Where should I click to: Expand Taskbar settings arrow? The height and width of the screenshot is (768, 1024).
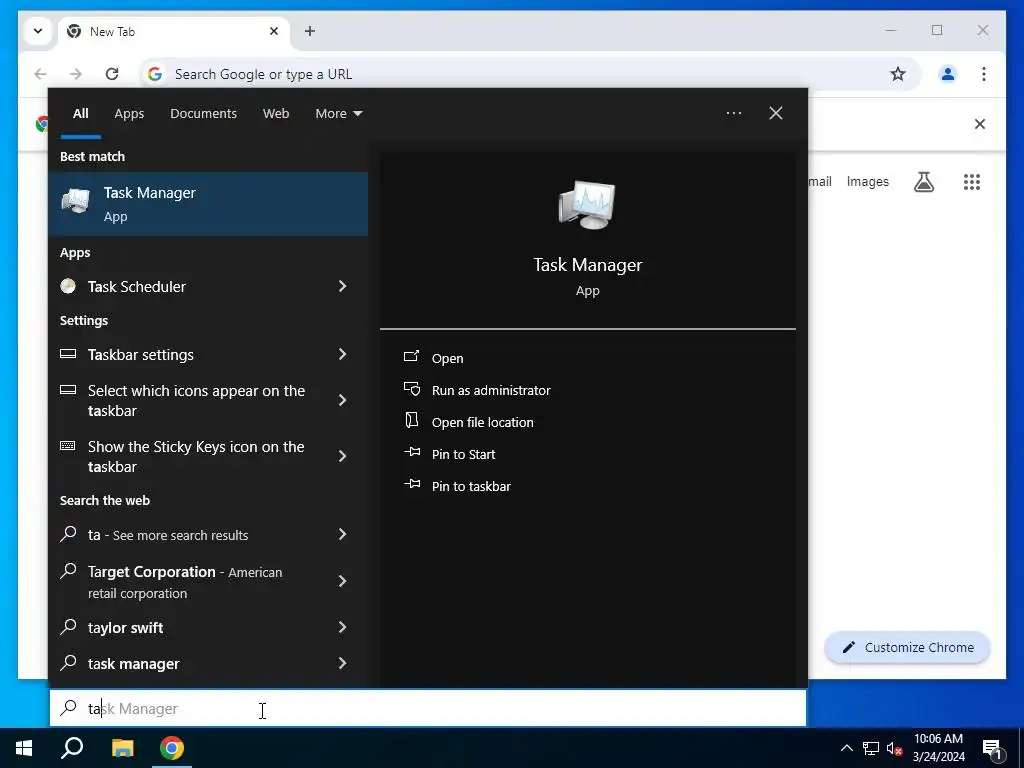click(x=342, y=354)
